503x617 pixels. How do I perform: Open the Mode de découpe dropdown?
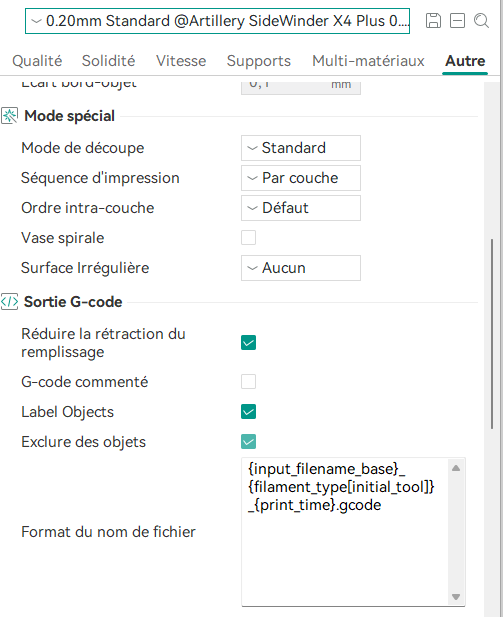[x=301, y=148]
